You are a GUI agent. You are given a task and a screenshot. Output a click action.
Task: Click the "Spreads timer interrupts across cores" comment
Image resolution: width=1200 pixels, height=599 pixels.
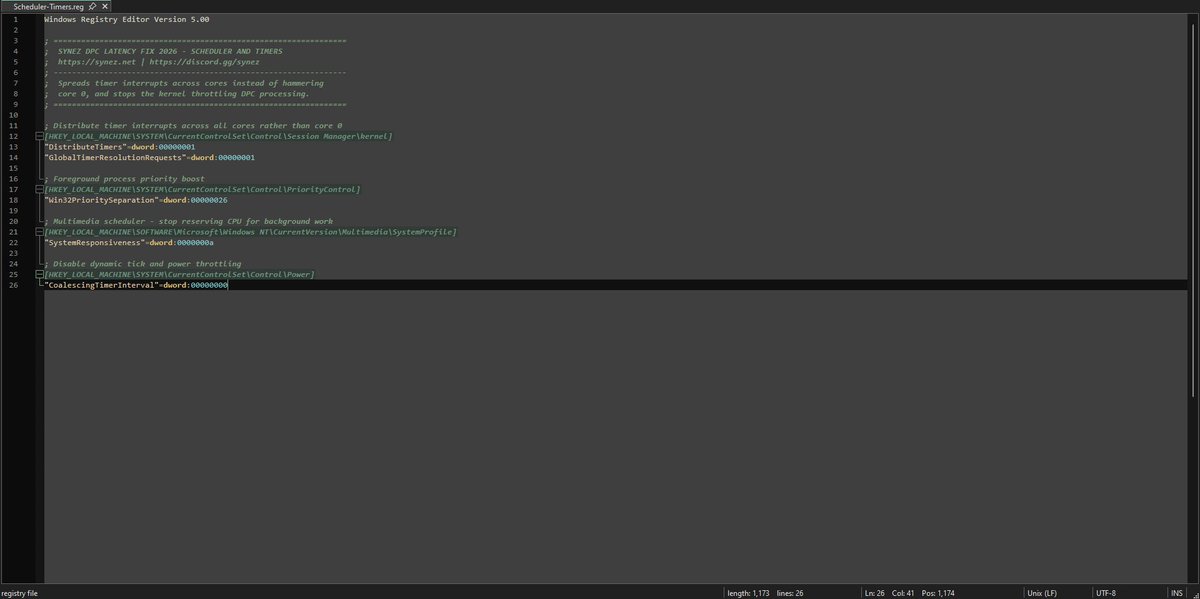pyautogui.click(x=184, y=83)
